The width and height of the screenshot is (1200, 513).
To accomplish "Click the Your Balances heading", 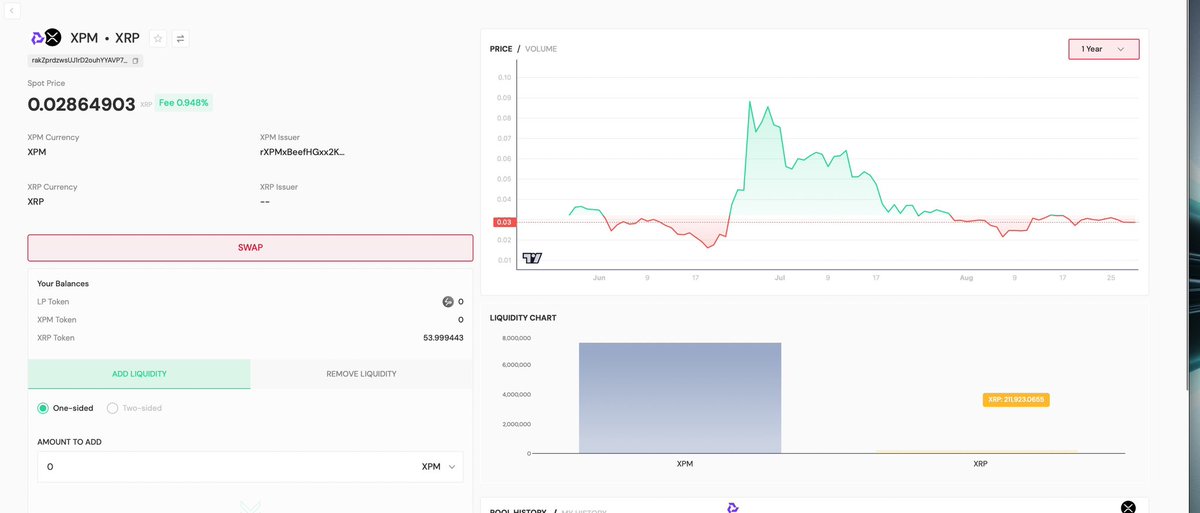I will (x=63, y=284).
